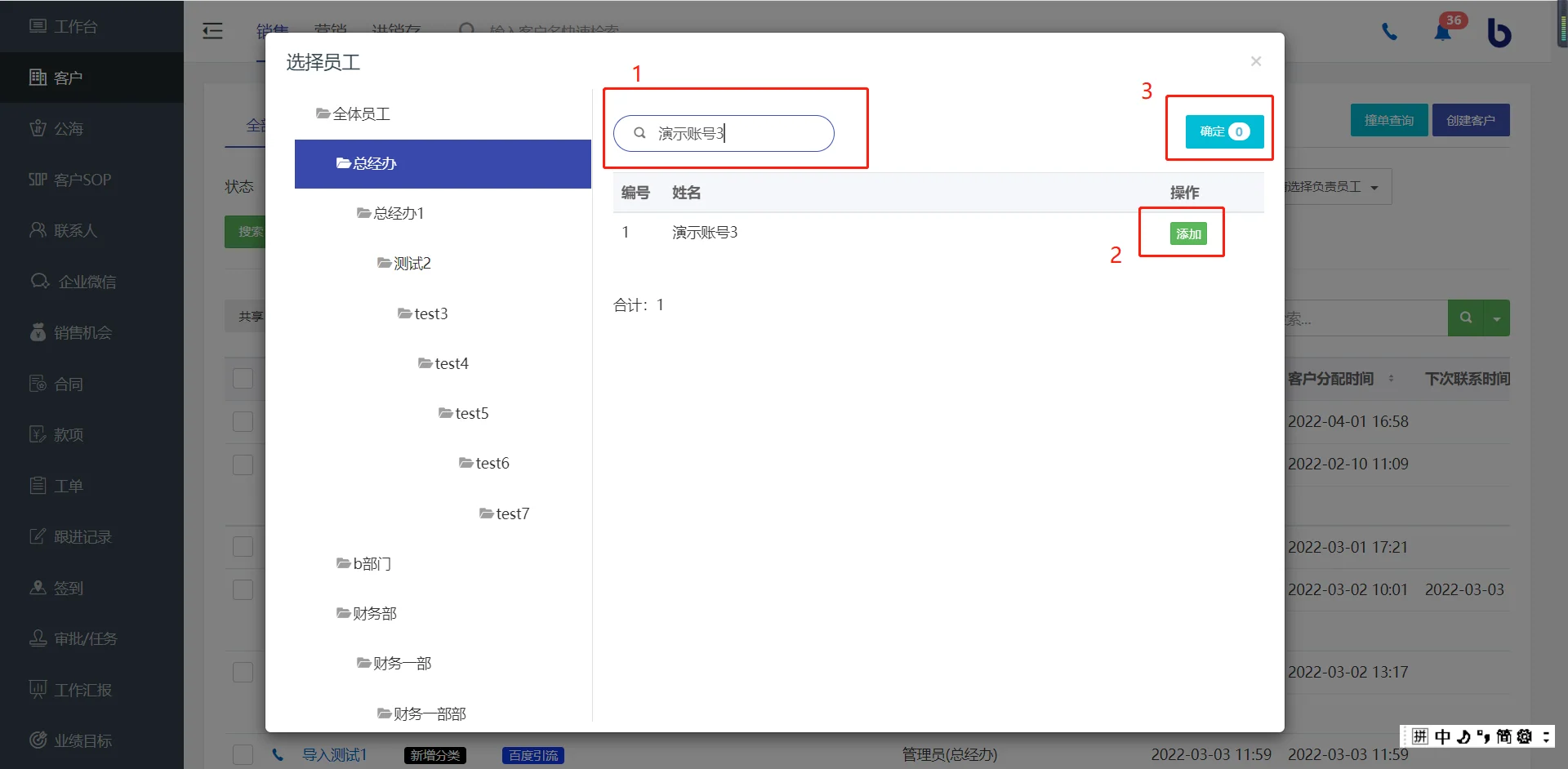The image size is (1568, 769).
Task: Click 撞单查询 button in the background
Action: pos(1389,120)
